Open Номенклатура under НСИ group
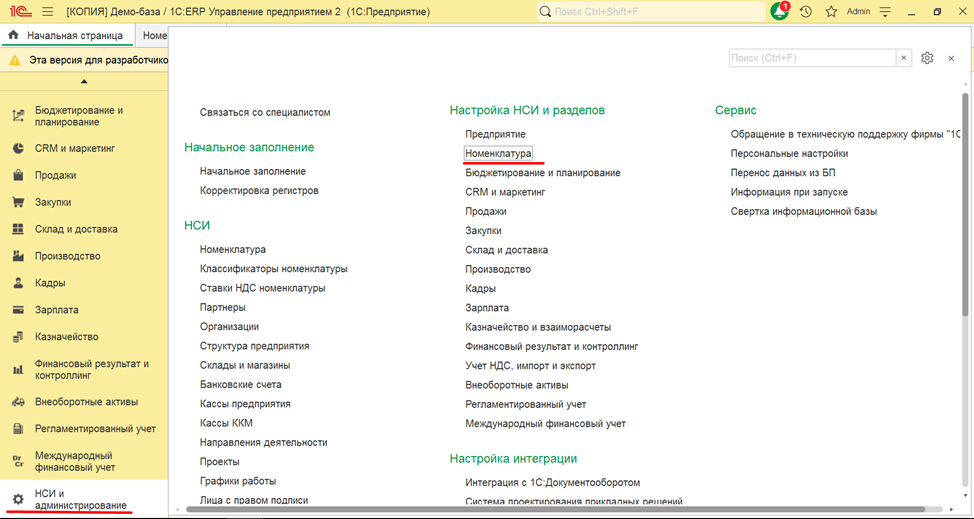 pyautogui.click(x=233, y=249)
